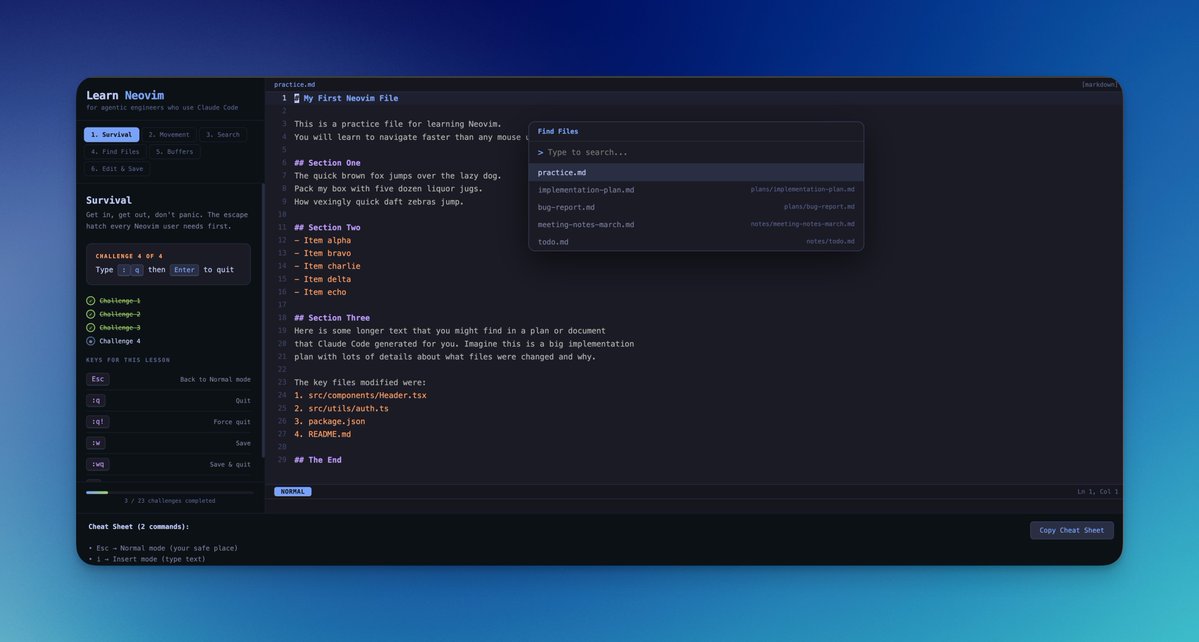The width and height of the screenshot is (1199, 642).
Task: Switch to the 3. Search lesson tab
Action: click(223, 135)
